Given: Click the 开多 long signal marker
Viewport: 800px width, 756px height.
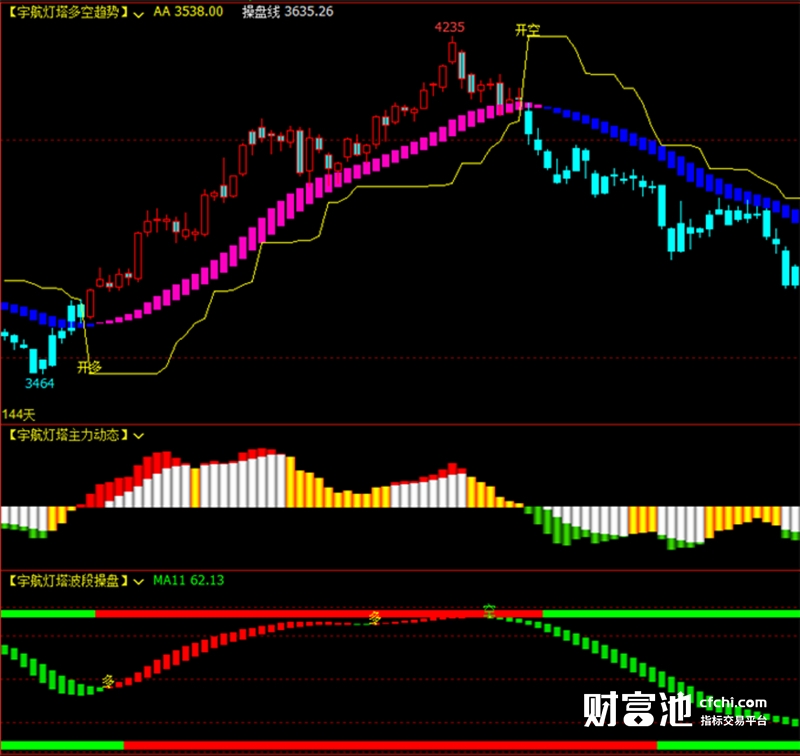Looking at the screenshot, I should (x=89, y=367).
